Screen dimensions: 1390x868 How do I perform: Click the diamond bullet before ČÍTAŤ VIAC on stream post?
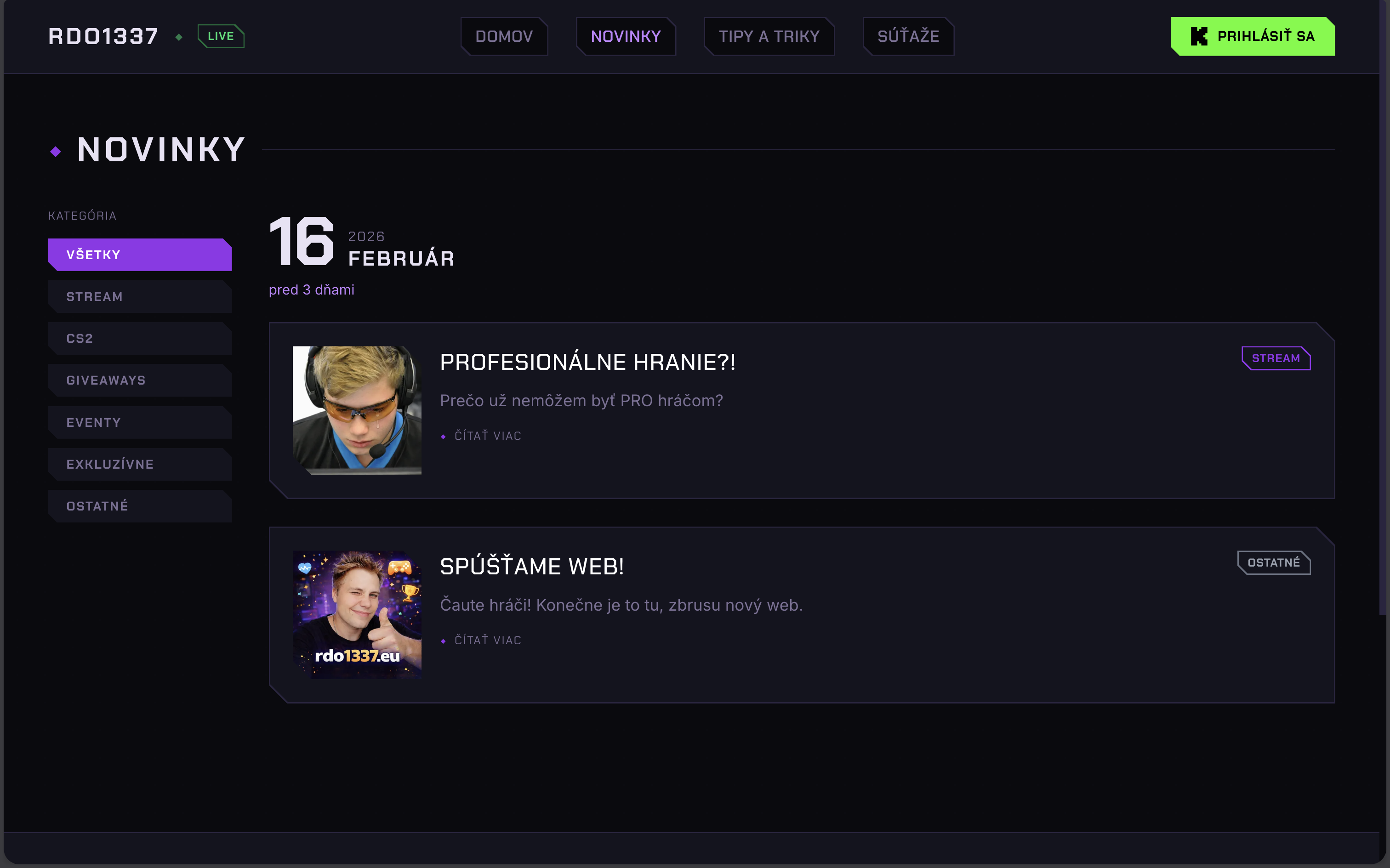coord(444,436)
